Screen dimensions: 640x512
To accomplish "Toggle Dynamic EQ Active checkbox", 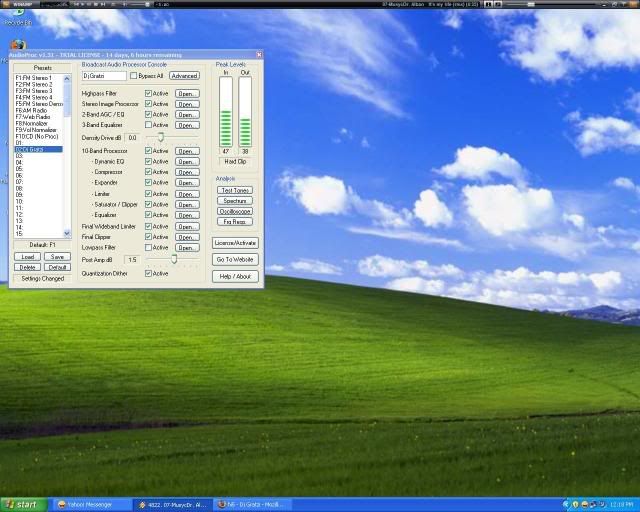I will pos(149,161).
